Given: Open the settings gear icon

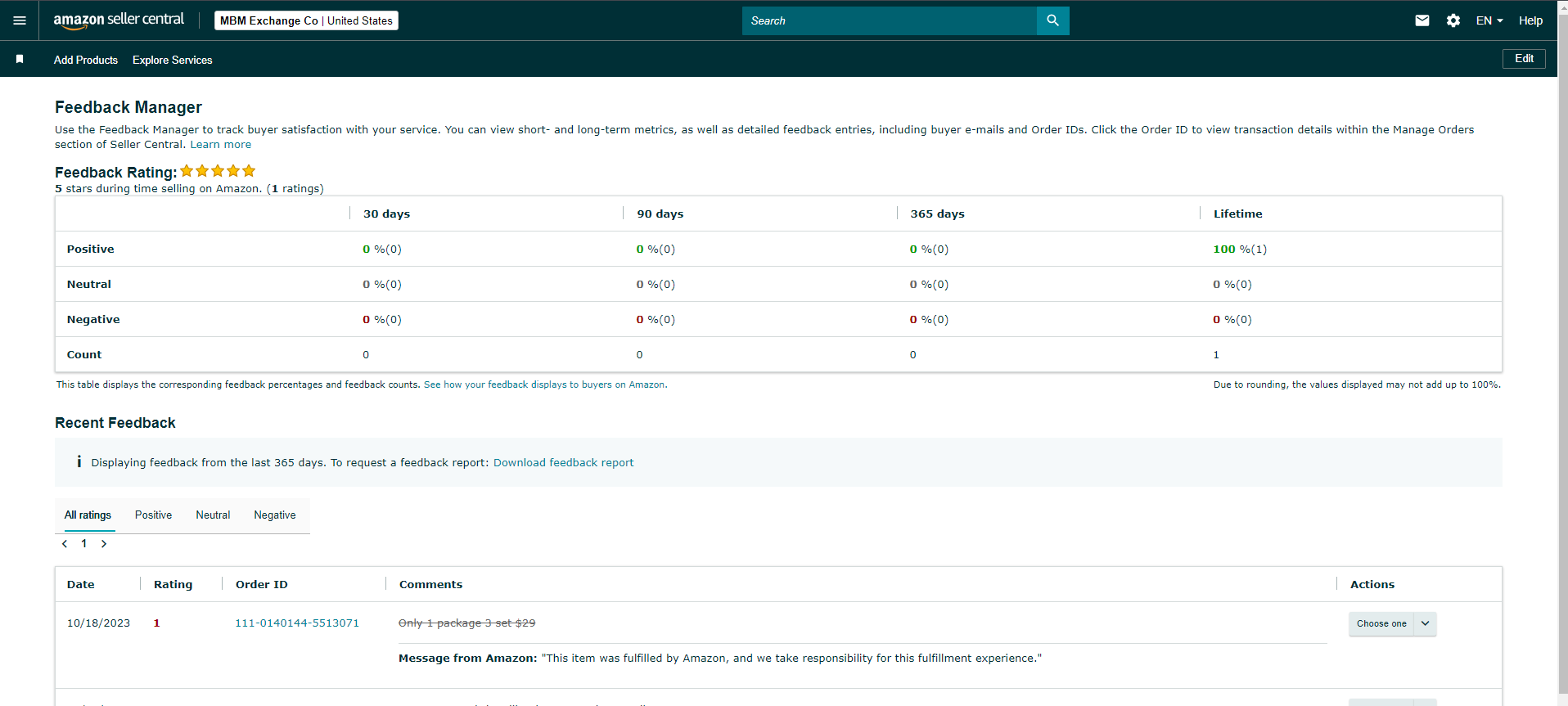Looking at the screenshot, I should [1453, 20].
